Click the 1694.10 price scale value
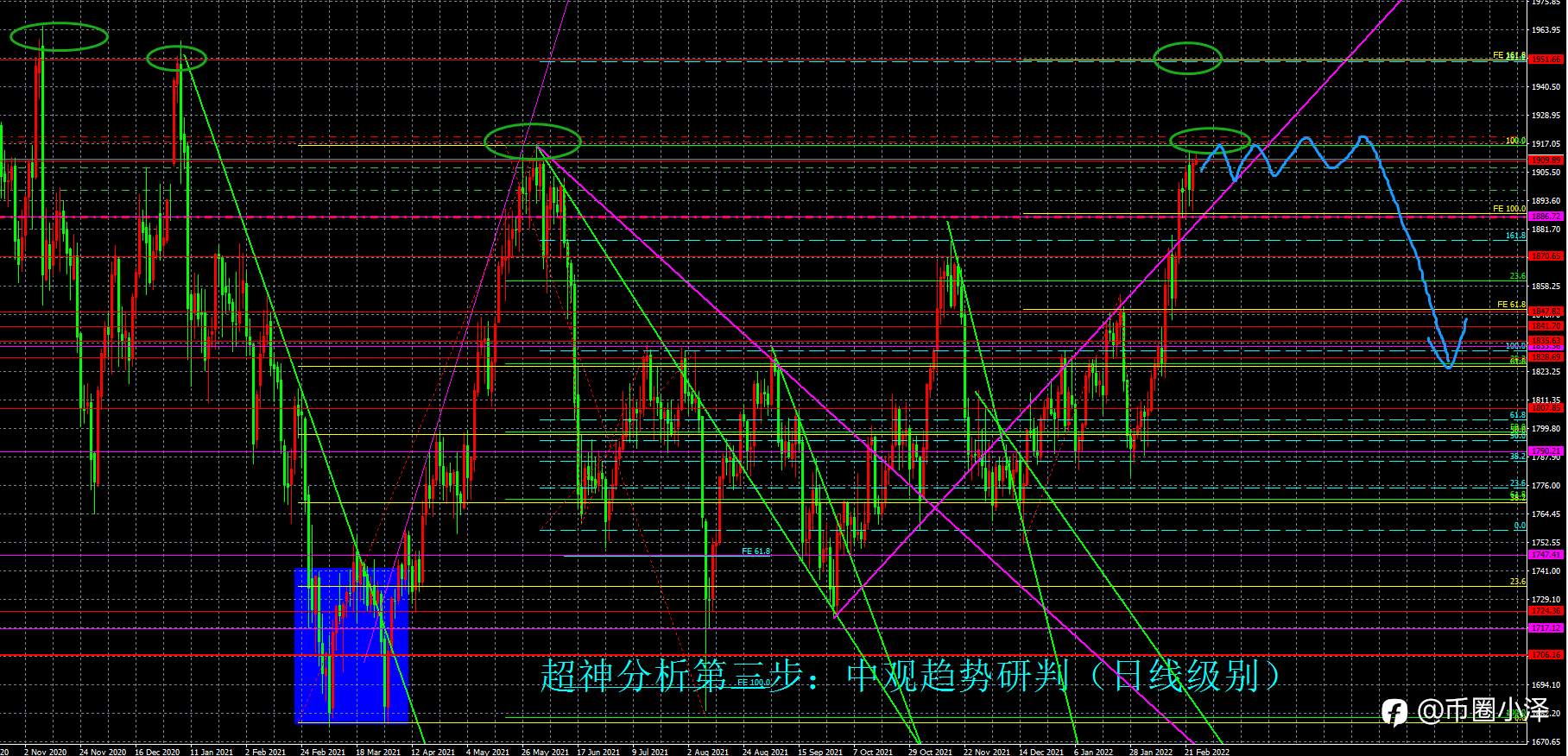Screen dimensions: 1568x756 (1546, 685)
